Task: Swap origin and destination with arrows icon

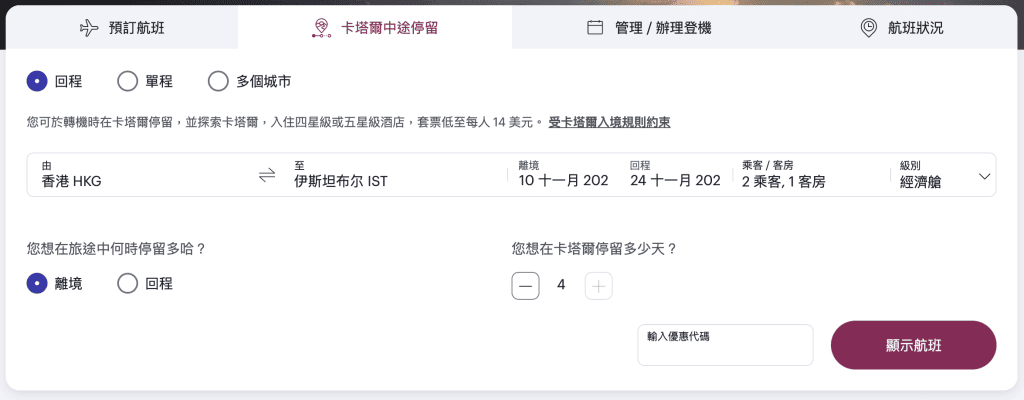Action: pyautogui.click(x=266, y=175)
